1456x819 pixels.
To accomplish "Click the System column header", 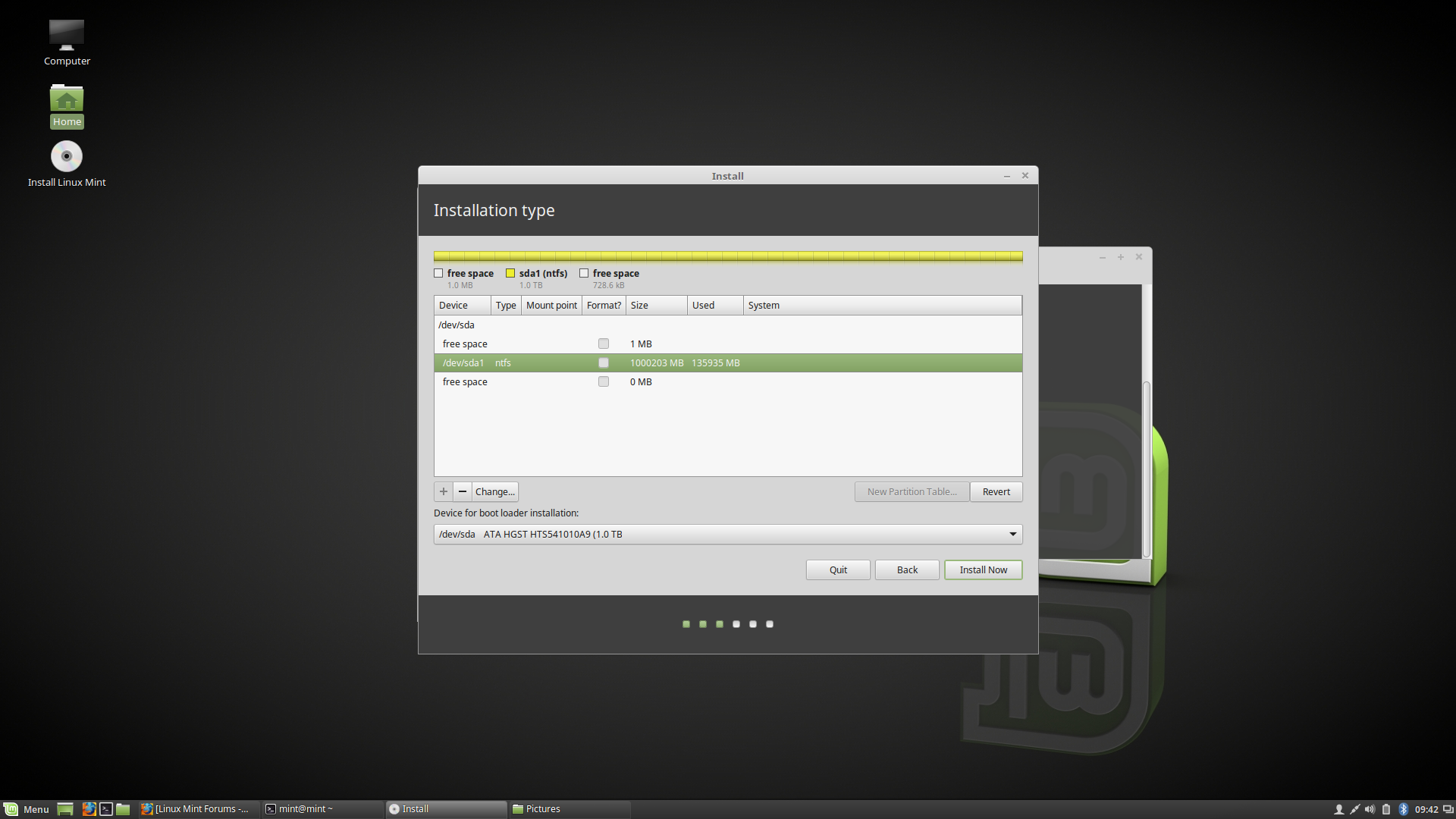I will (x=883, y=305).
